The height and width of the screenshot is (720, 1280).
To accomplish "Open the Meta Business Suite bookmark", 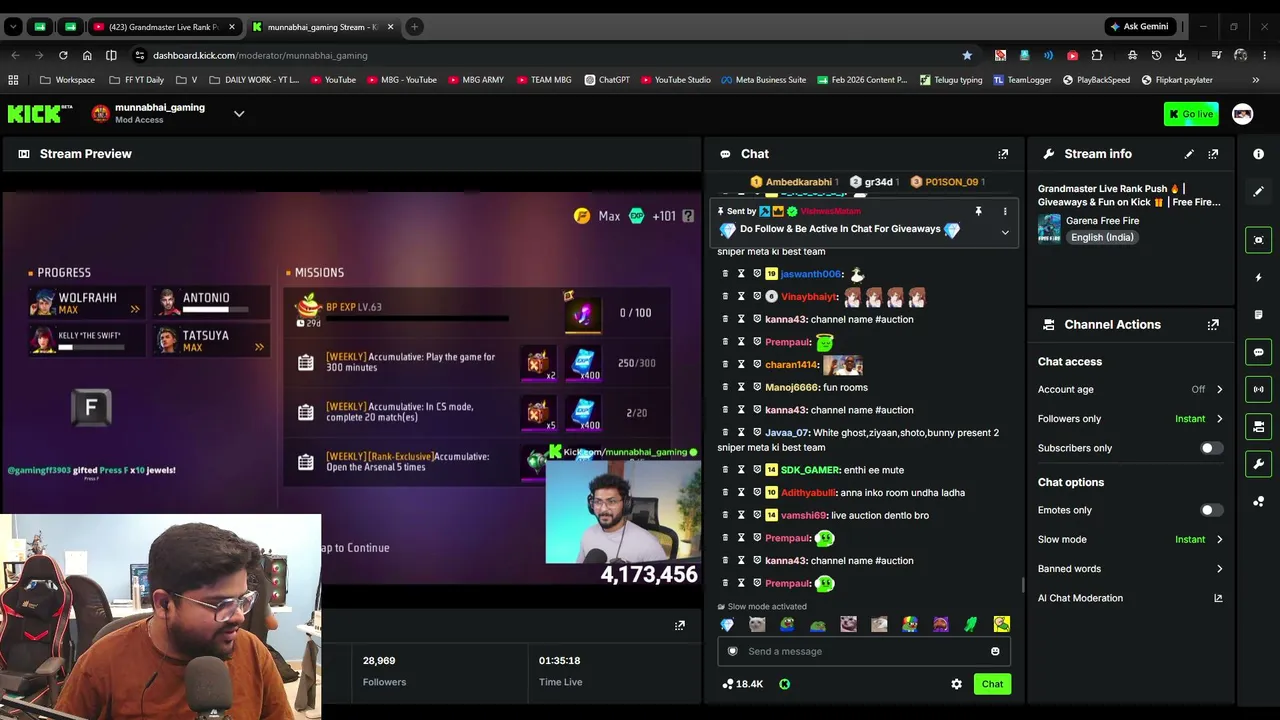I will pos(763,80).
